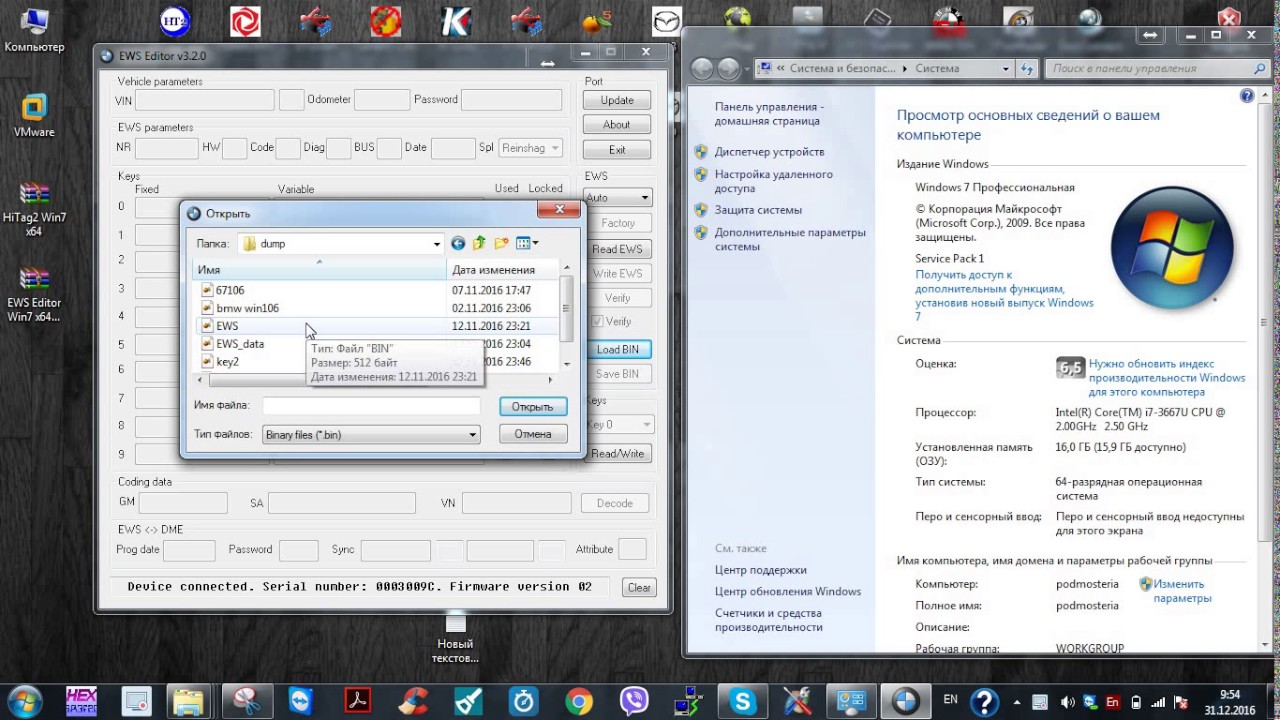
Task: Select the key2 file
Action: point(227,362)
